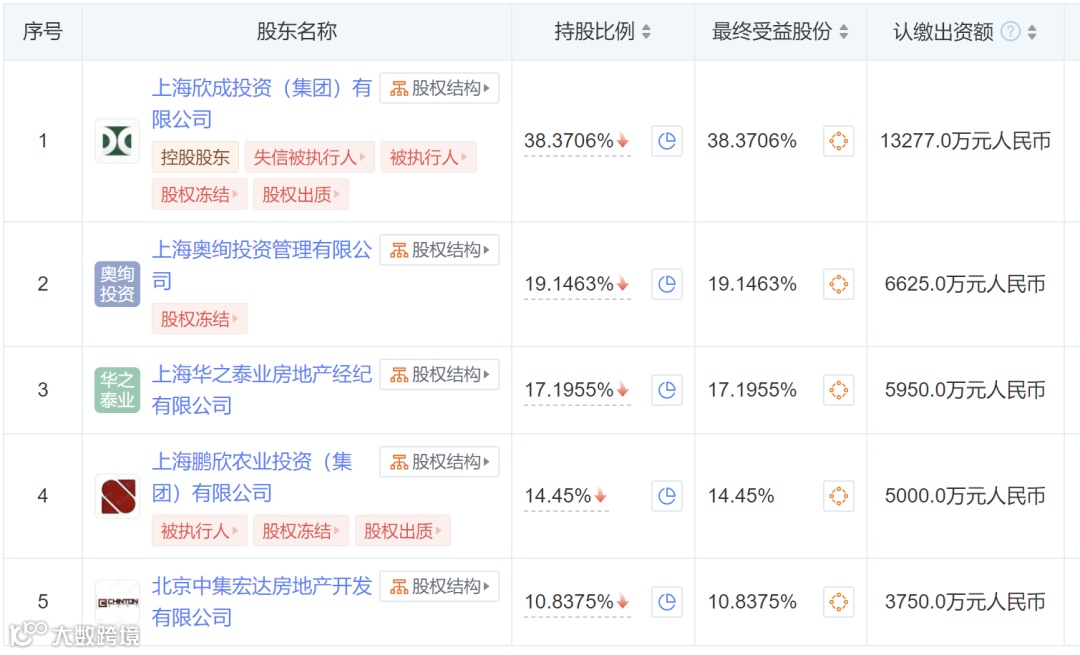Open 股权冻结 tag for 上海鹏欣农业投资

[301, 530]
